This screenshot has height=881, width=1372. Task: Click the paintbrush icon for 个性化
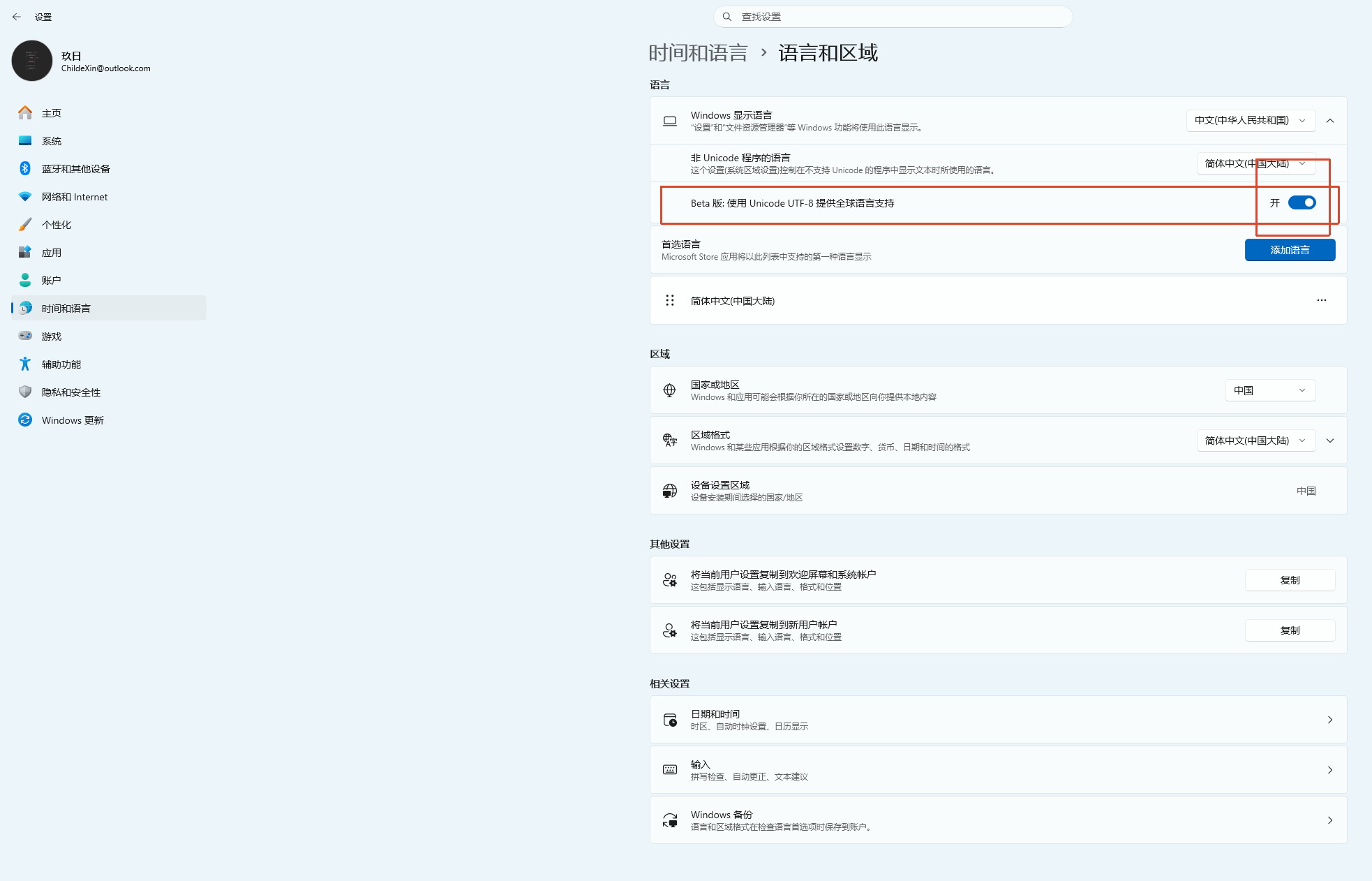click(25, 225)
